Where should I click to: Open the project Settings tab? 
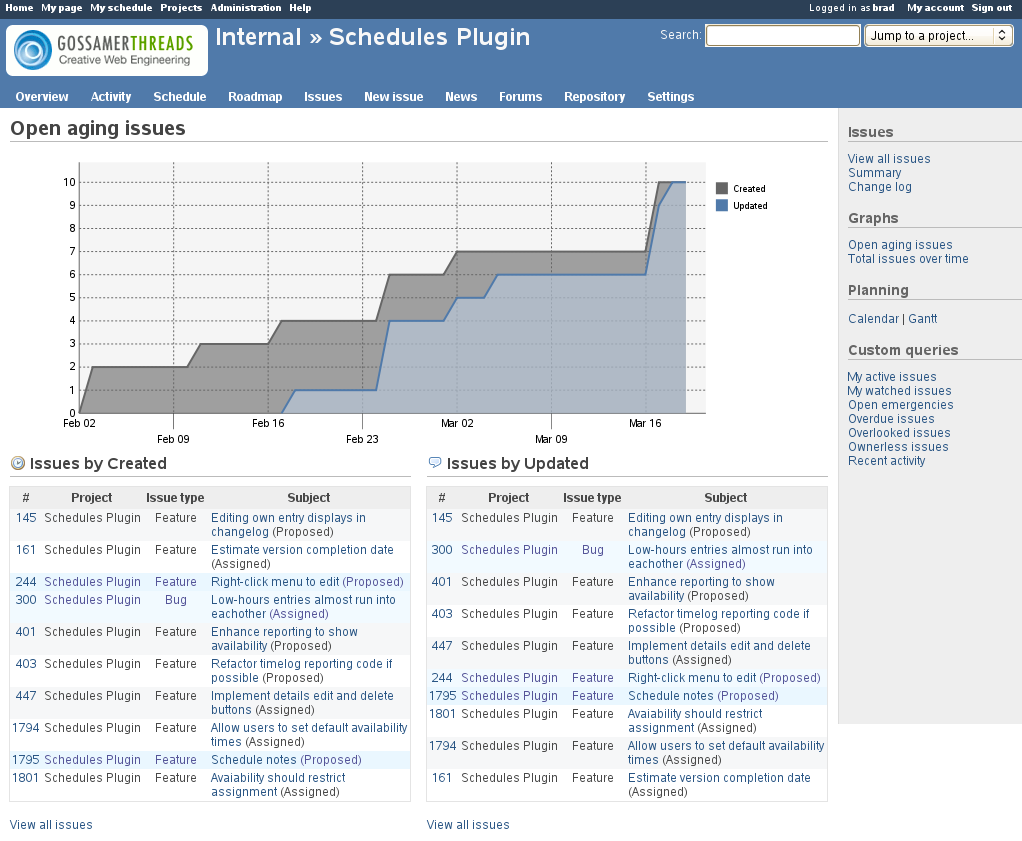[x=670, y=96]
